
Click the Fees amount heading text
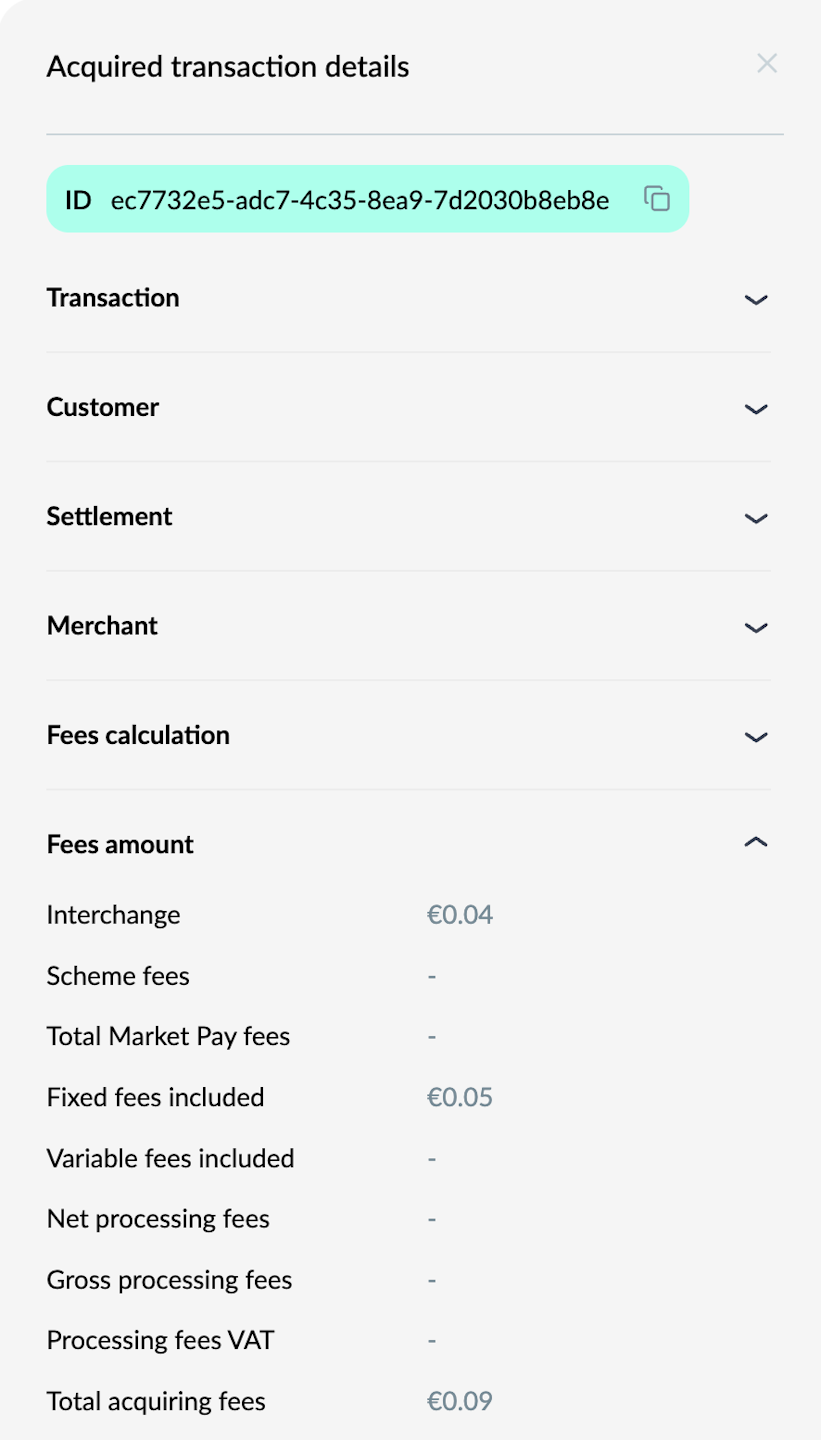click(120, 844)
